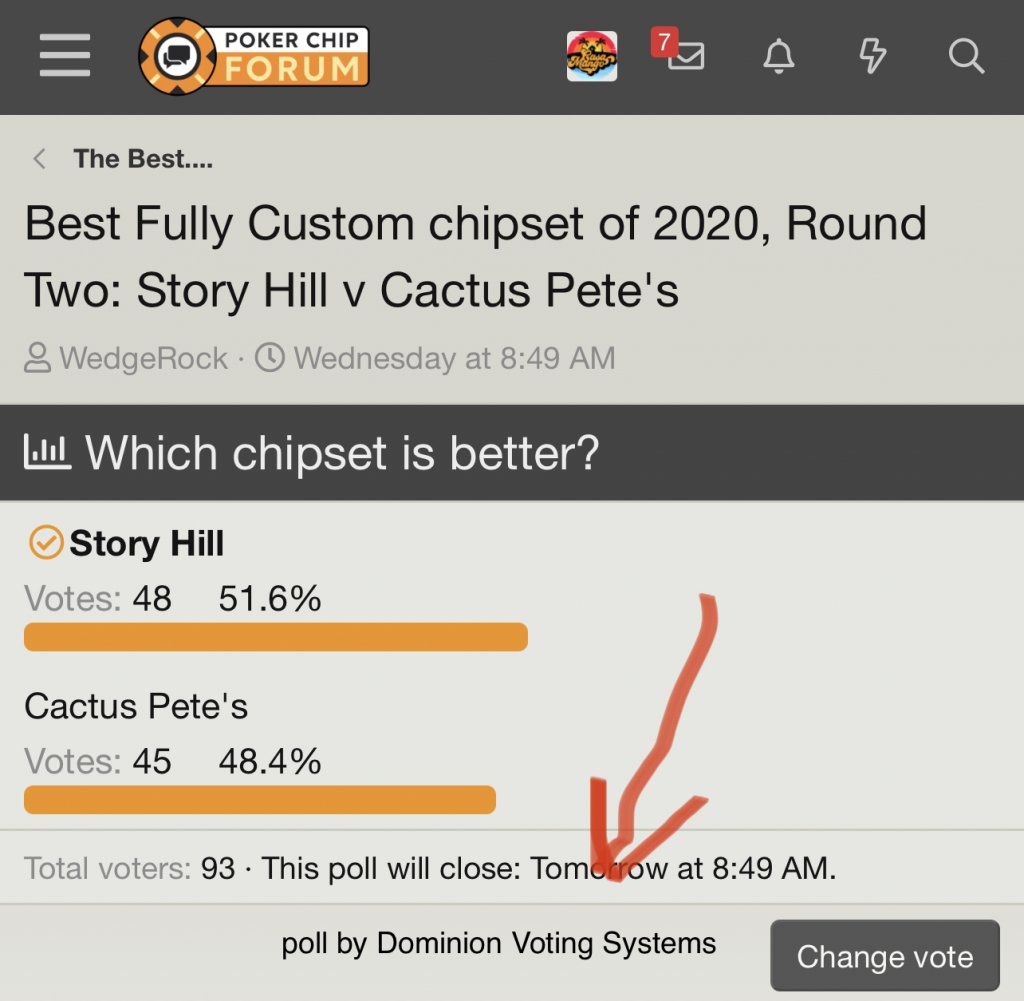Click the Which chipset is better? header

coord(342,453)
